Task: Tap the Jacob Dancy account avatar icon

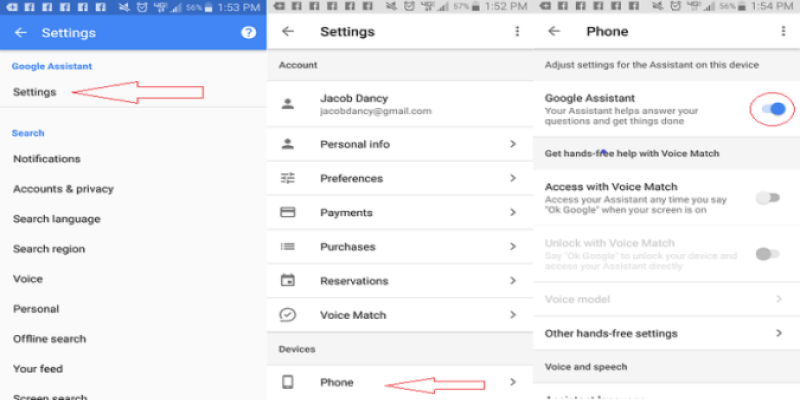Action: (288, 104)
